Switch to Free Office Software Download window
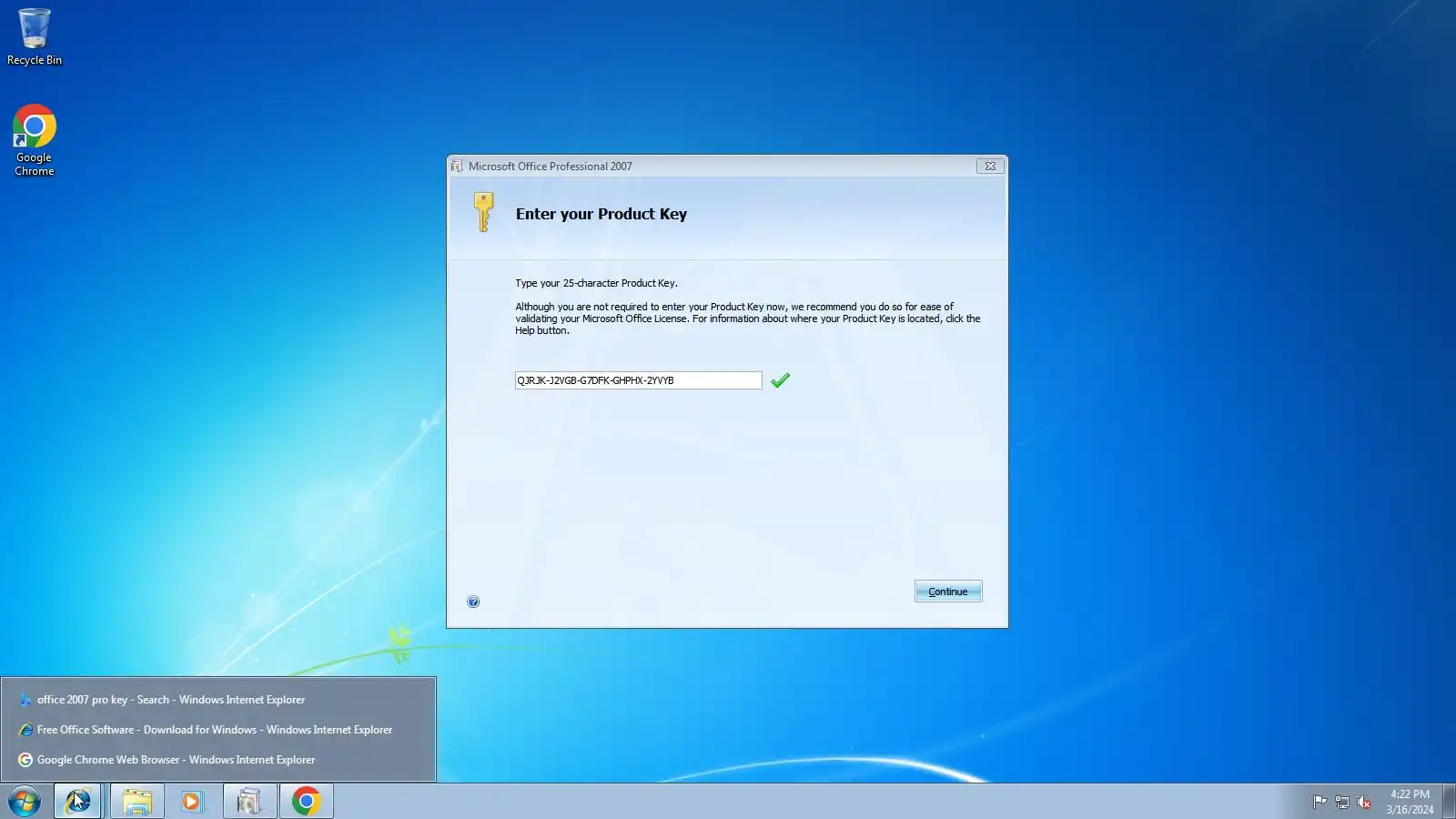This screenshot has width=1456, height=819. coord(218,730)
